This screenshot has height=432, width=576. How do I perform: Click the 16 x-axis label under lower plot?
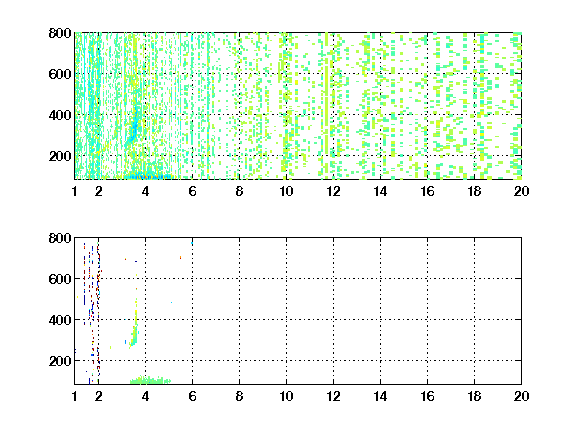[427, 396]
